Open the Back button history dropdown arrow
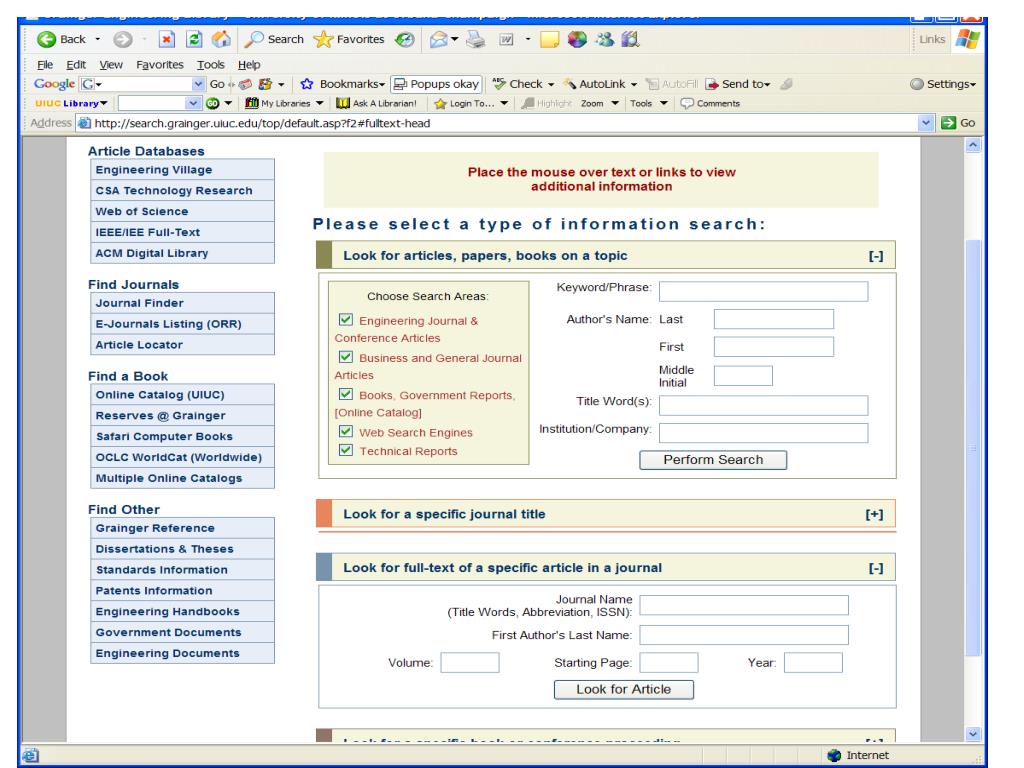 98,39
